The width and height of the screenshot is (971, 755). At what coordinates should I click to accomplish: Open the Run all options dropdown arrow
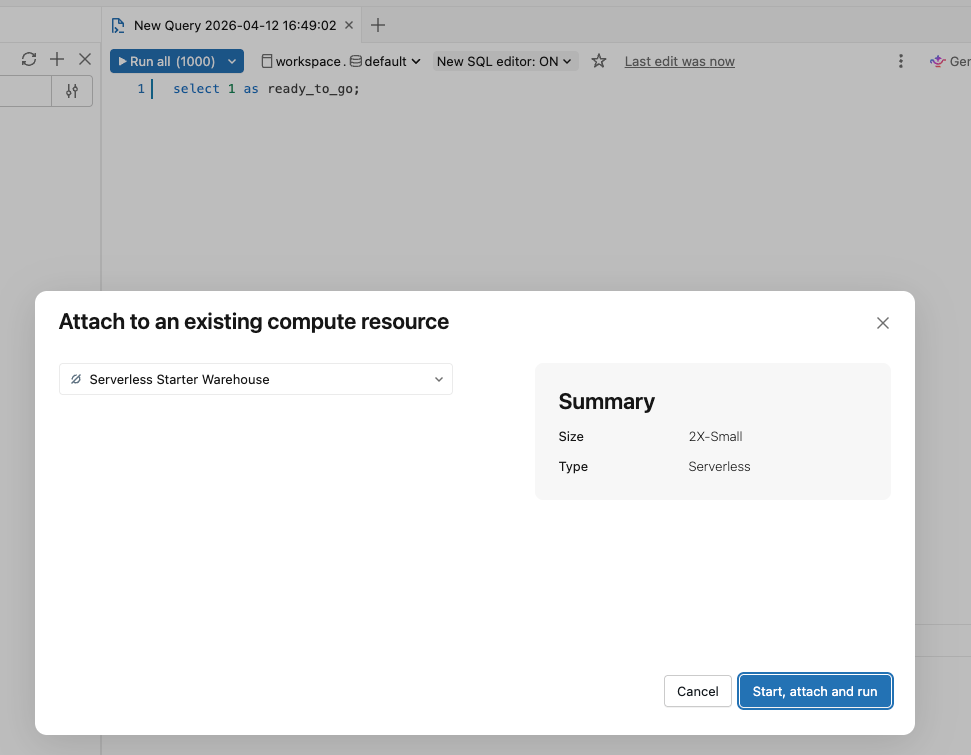click(232, 61)
